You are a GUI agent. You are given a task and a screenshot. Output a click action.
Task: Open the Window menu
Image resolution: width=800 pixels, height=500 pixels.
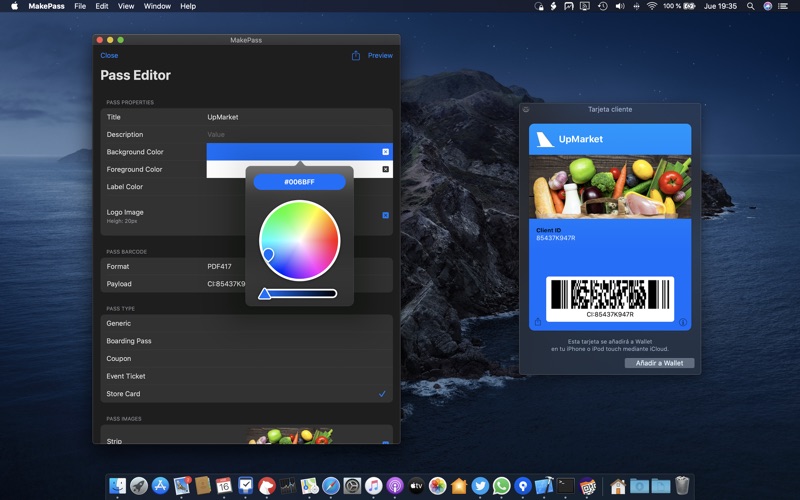tap(157, 6)
